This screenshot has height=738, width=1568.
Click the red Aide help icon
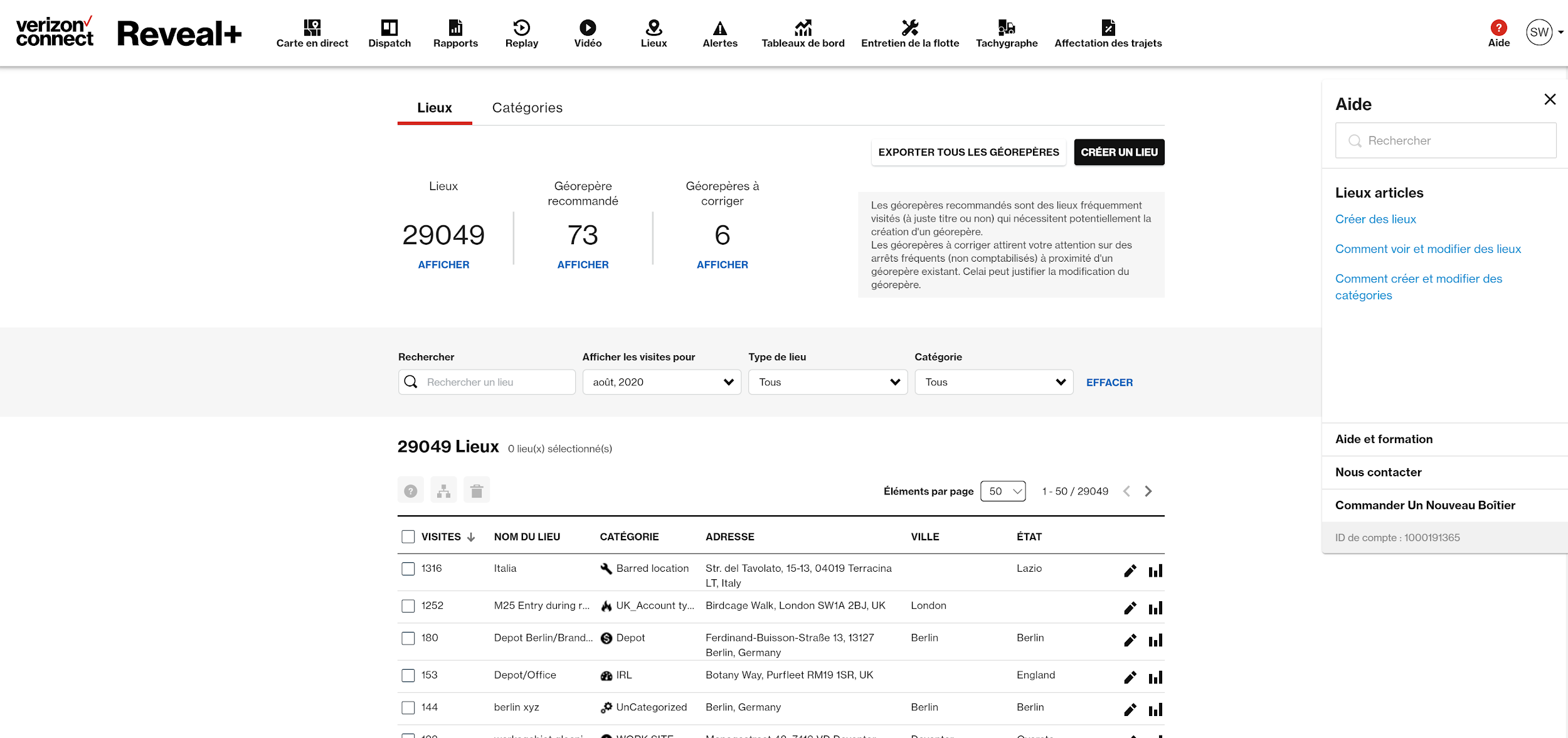tap(1498, 28)
